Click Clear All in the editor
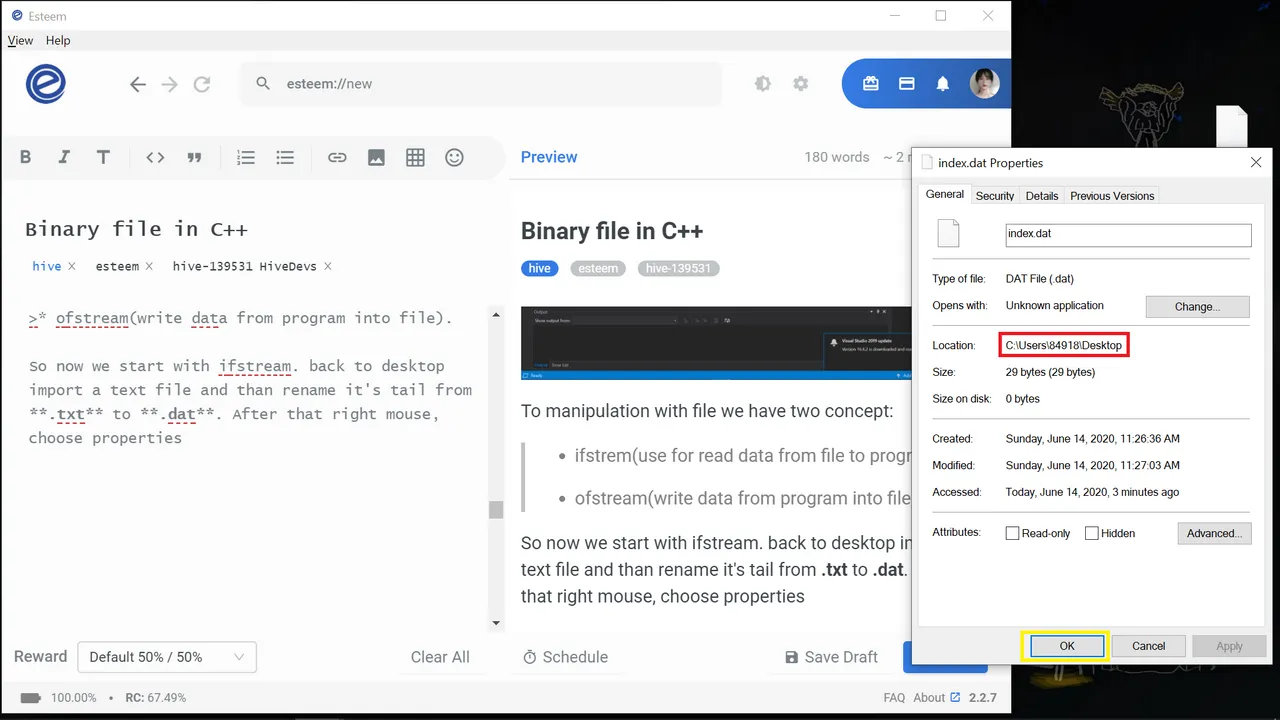Screen dimensions: 1280x720 pos(440,657)
